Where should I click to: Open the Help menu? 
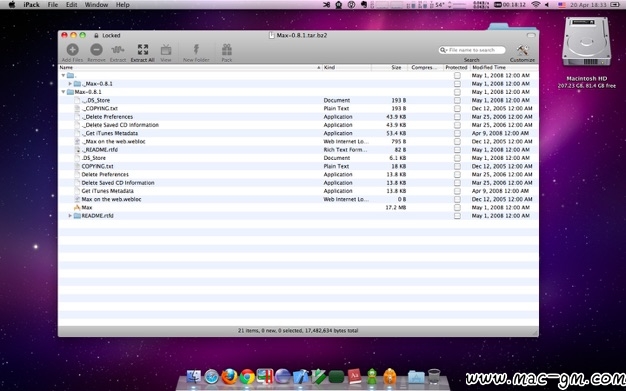(x=123, y=5)
